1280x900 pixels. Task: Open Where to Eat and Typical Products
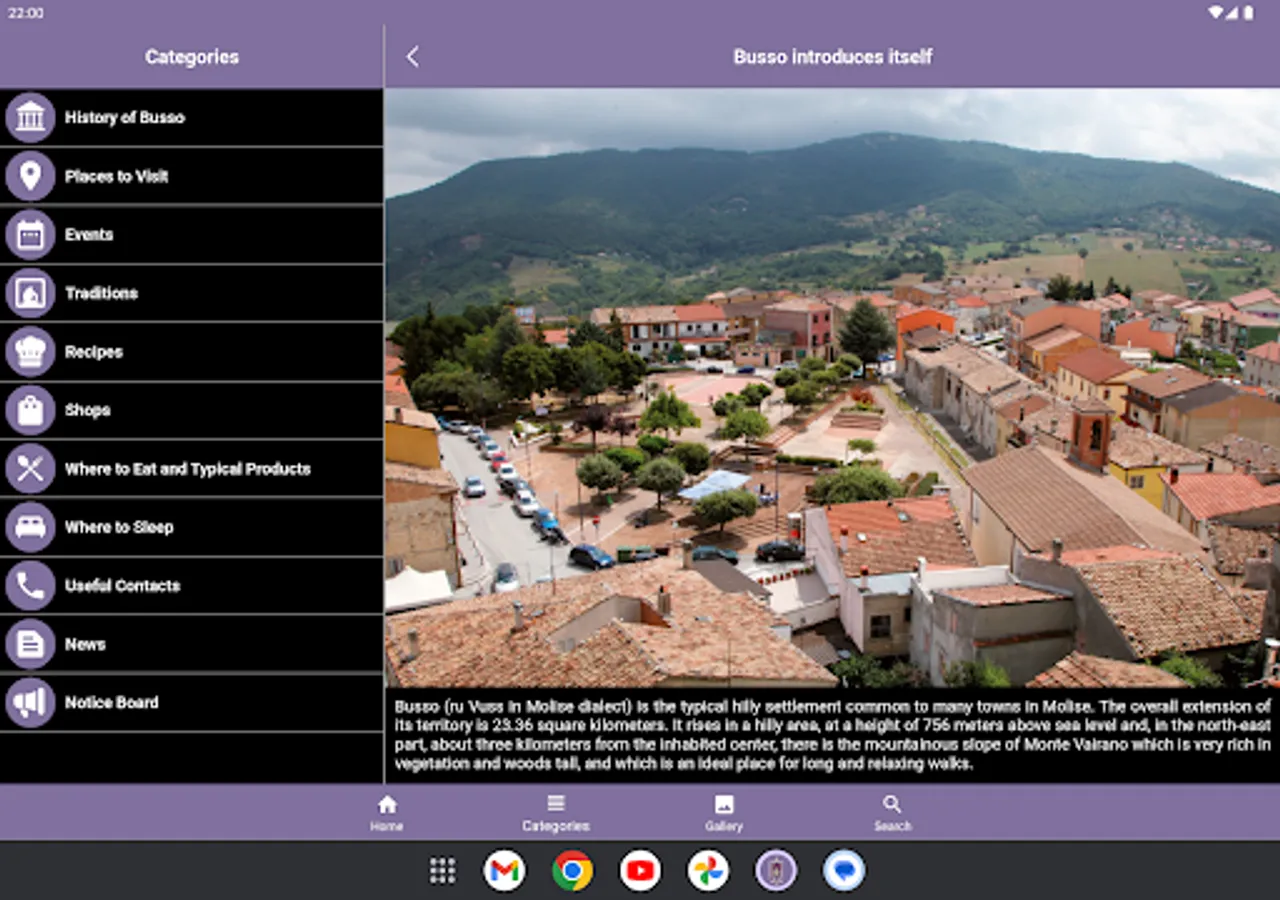coord(188,468)
